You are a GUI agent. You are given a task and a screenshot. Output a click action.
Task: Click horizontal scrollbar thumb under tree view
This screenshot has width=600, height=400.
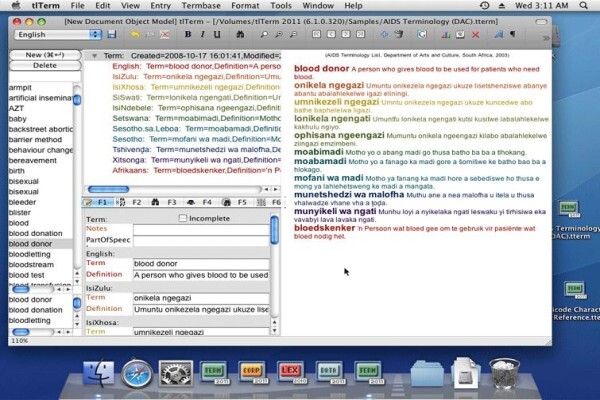pos(109,189)
